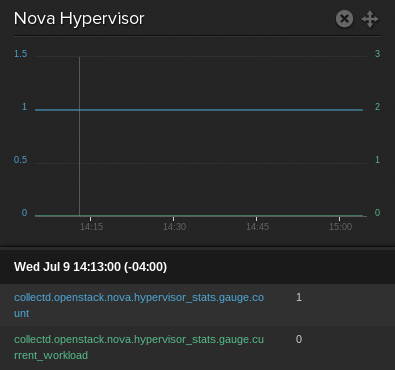Click the blue 0.5 left axis label

click(20, 160)
